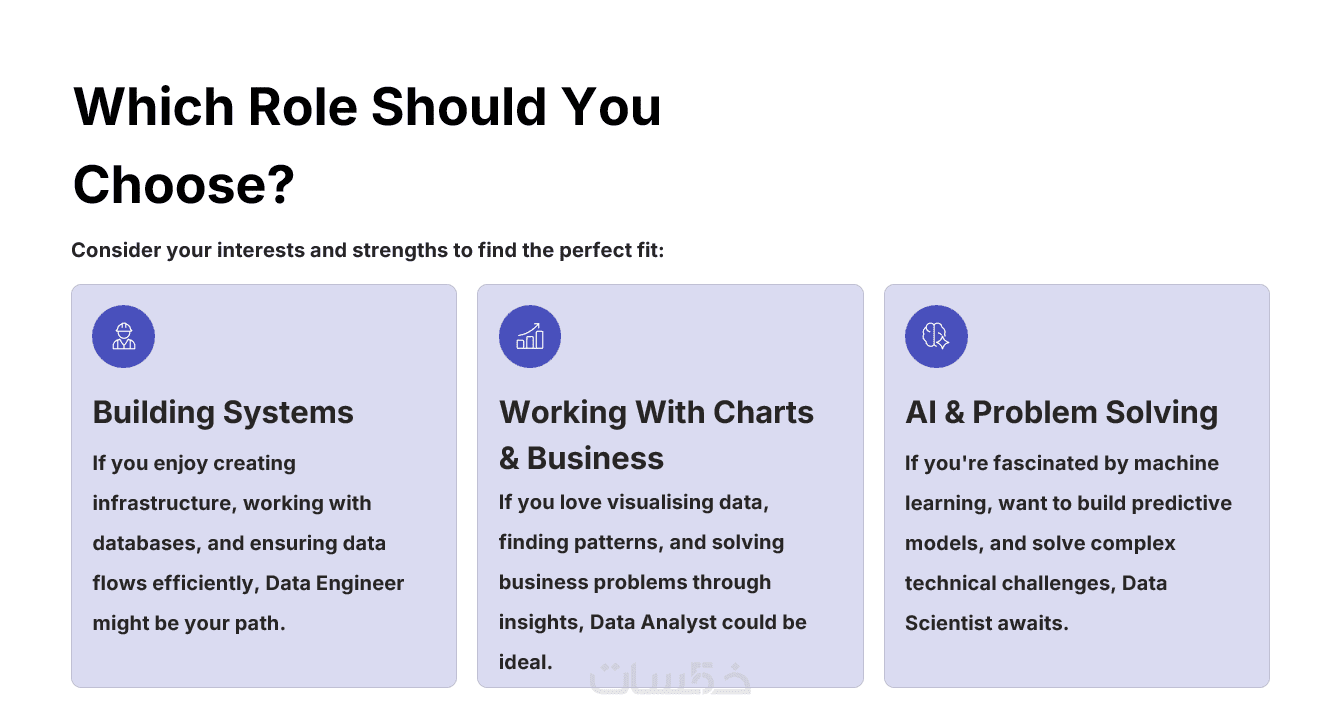The height and width of the screenshot is (709, 1342).
Task: Click the Khamsat watermark logo
Action: pos(670,678)
